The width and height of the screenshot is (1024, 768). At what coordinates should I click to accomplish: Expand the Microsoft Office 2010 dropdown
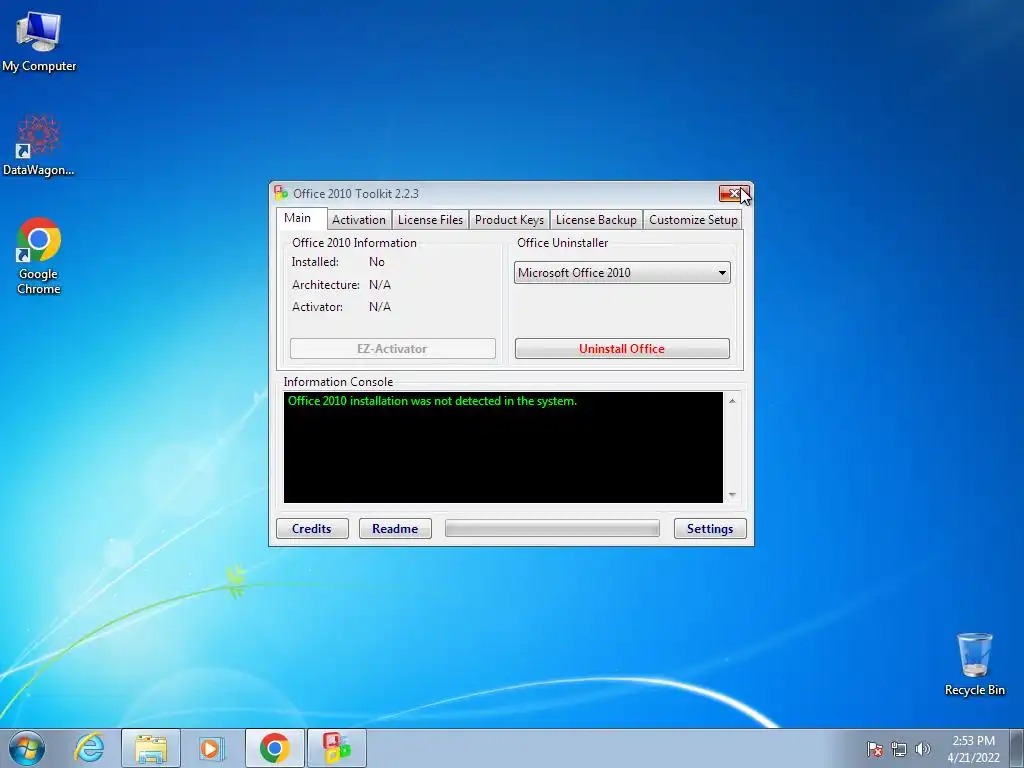click(622, 273)
